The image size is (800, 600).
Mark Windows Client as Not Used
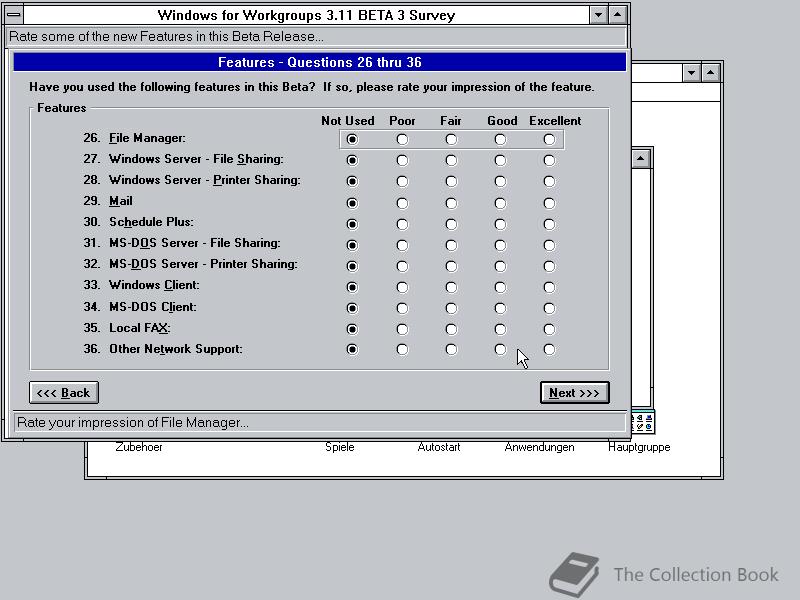[352, 287]
